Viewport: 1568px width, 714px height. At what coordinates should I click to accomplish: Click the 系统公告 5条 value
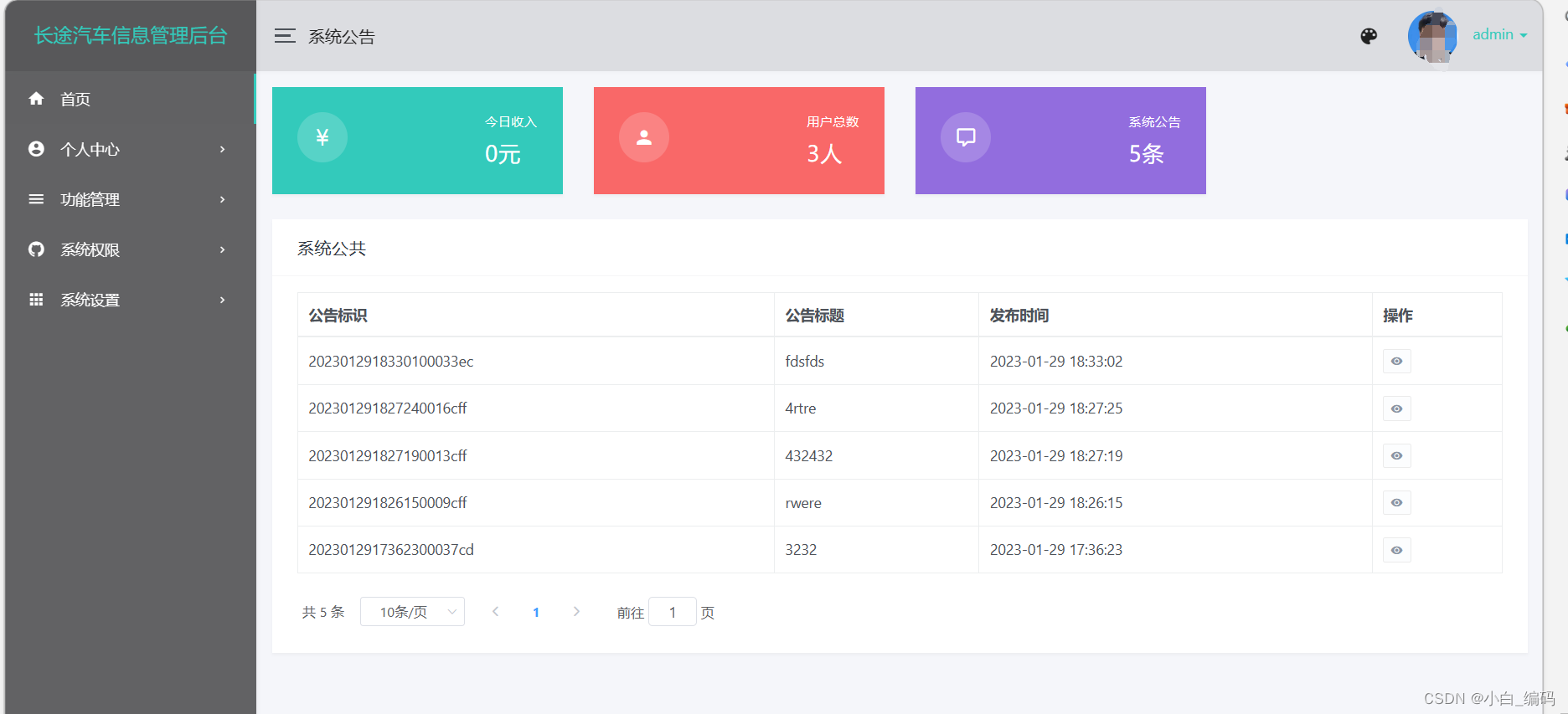click(1146, 154)
